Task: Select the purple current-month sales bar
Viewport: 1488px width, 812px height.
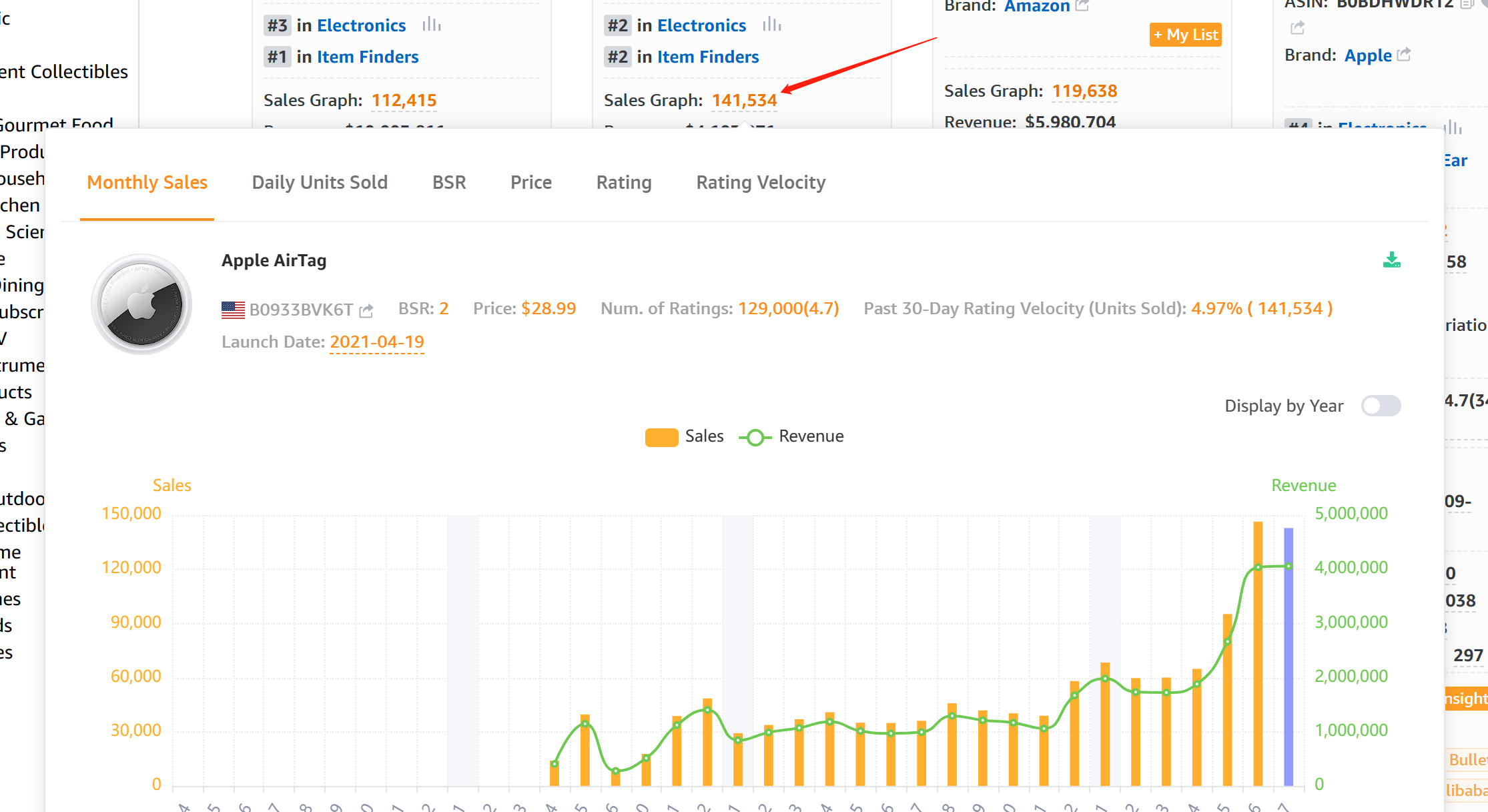Action: [1288, 657]
